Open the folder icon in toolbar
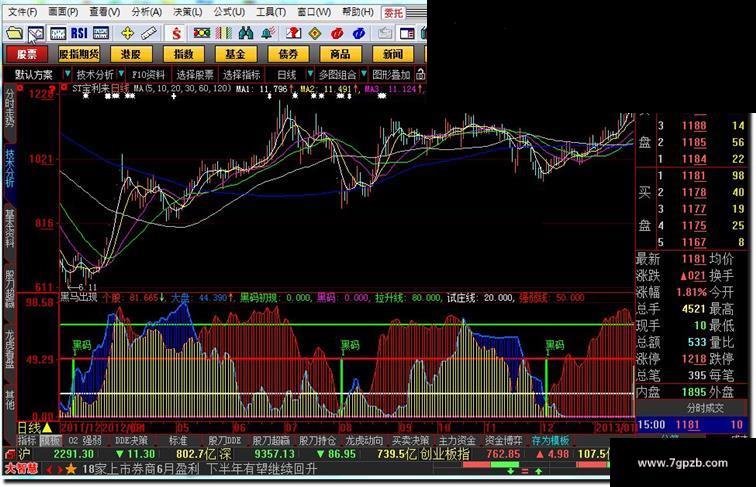This screenshot has width=756, height=487. point(14,33)
